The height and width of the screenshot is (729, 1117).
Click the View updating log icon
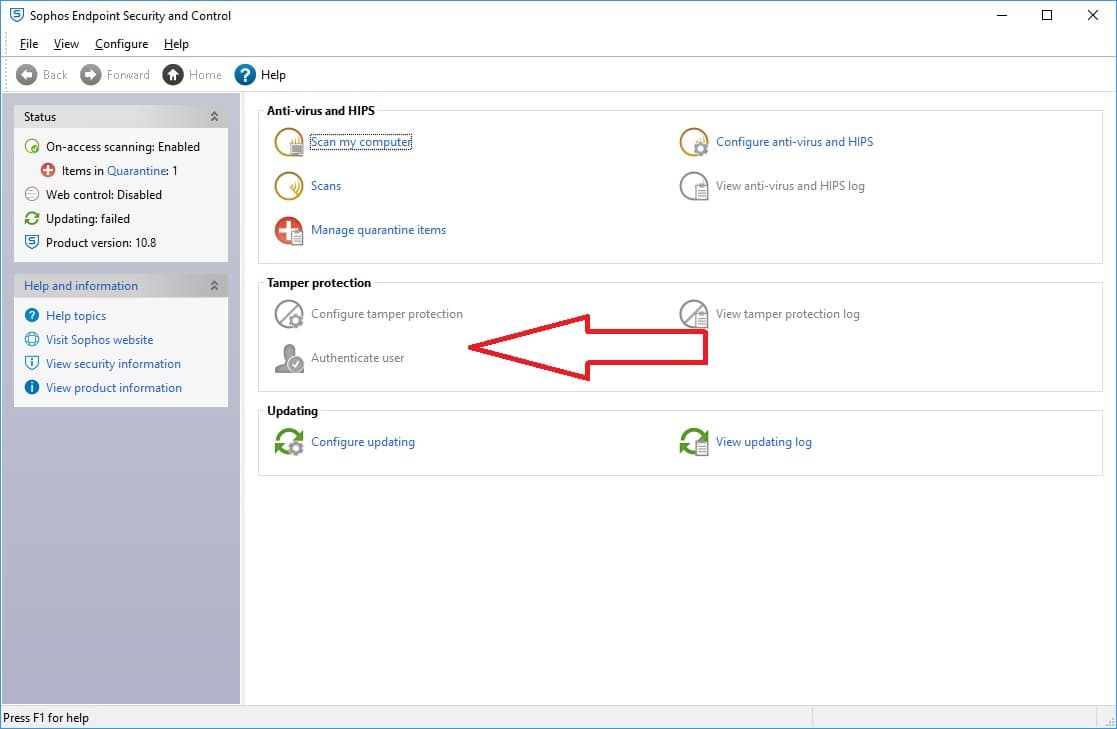[693, 442]
